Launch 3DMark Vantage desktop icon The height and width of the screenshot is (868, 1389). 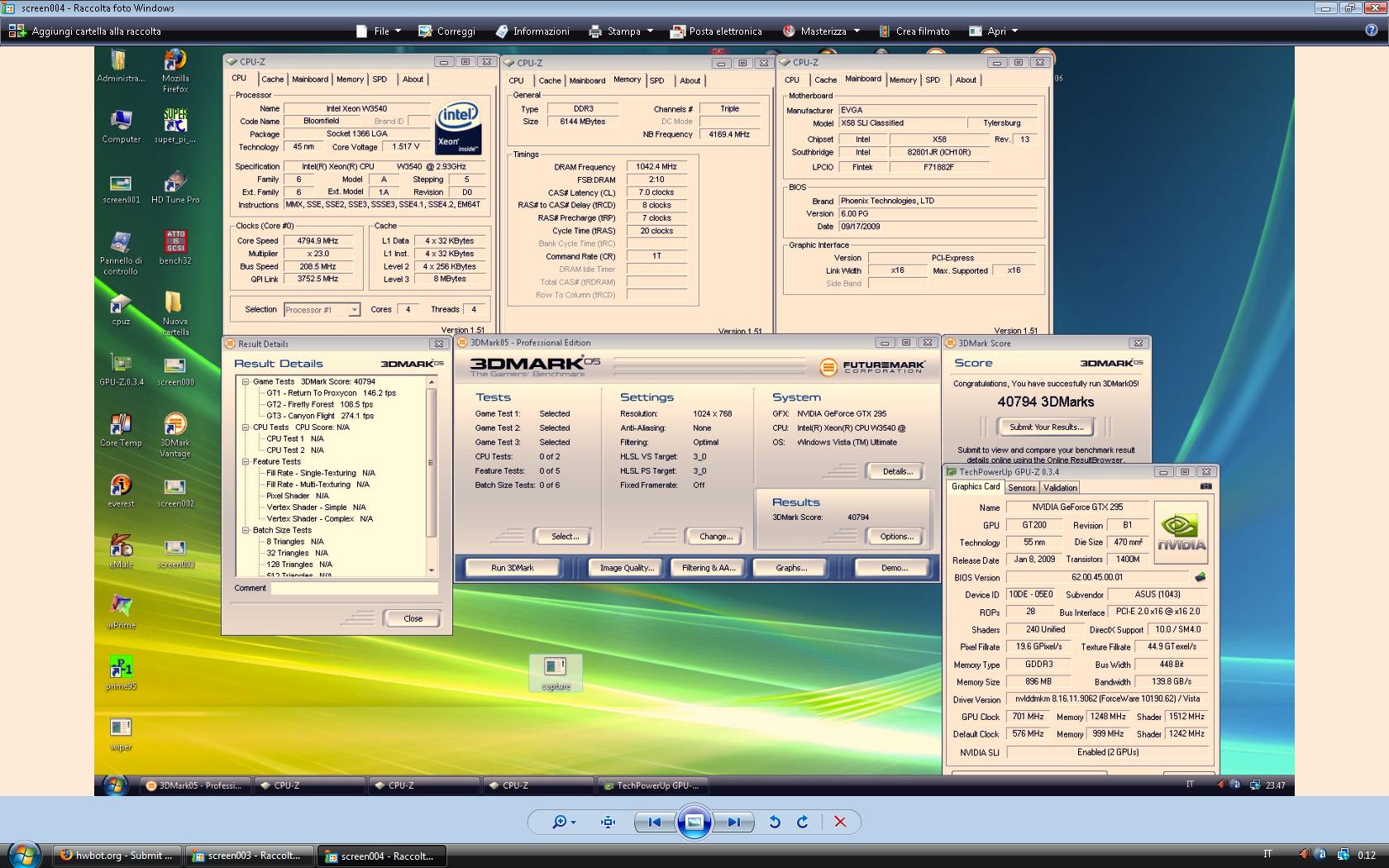click(175, 436)
